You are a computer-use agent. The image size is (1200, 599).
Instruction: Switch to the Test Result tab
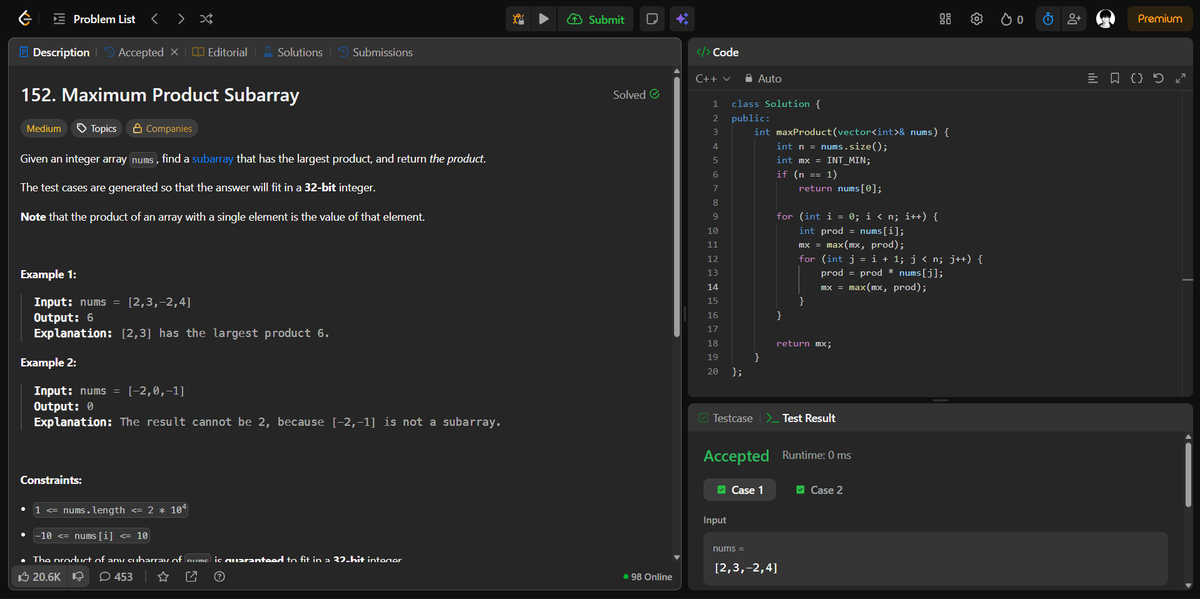click(800, 418)
